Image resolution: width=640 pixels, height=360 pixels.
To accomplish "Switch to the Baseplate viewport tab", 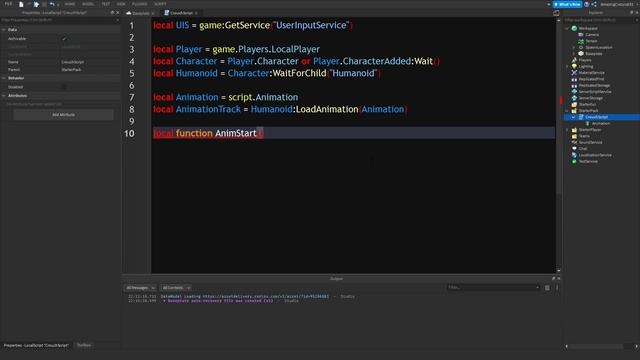I will point(140,13).
